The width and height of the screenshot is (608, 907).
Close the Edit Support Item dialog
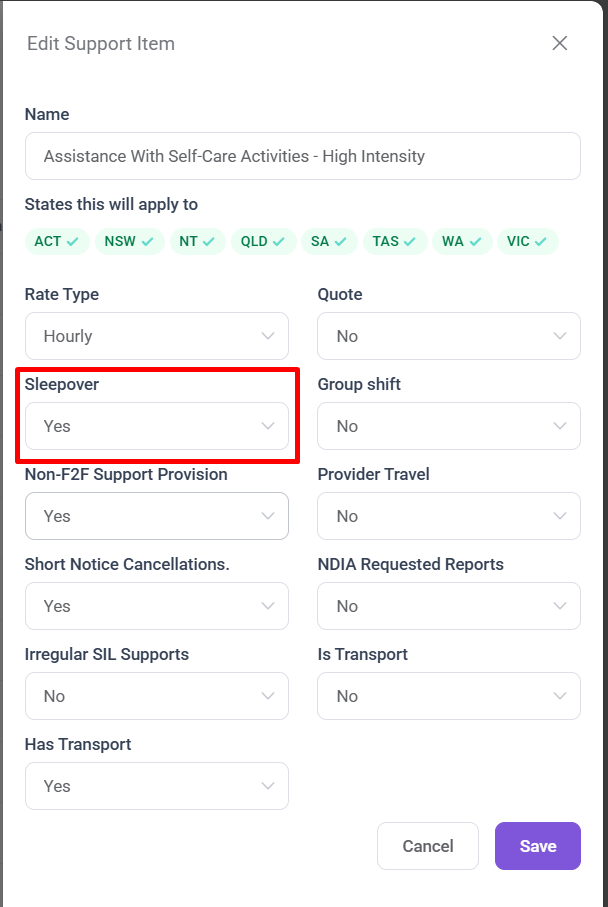pos(560,43)
